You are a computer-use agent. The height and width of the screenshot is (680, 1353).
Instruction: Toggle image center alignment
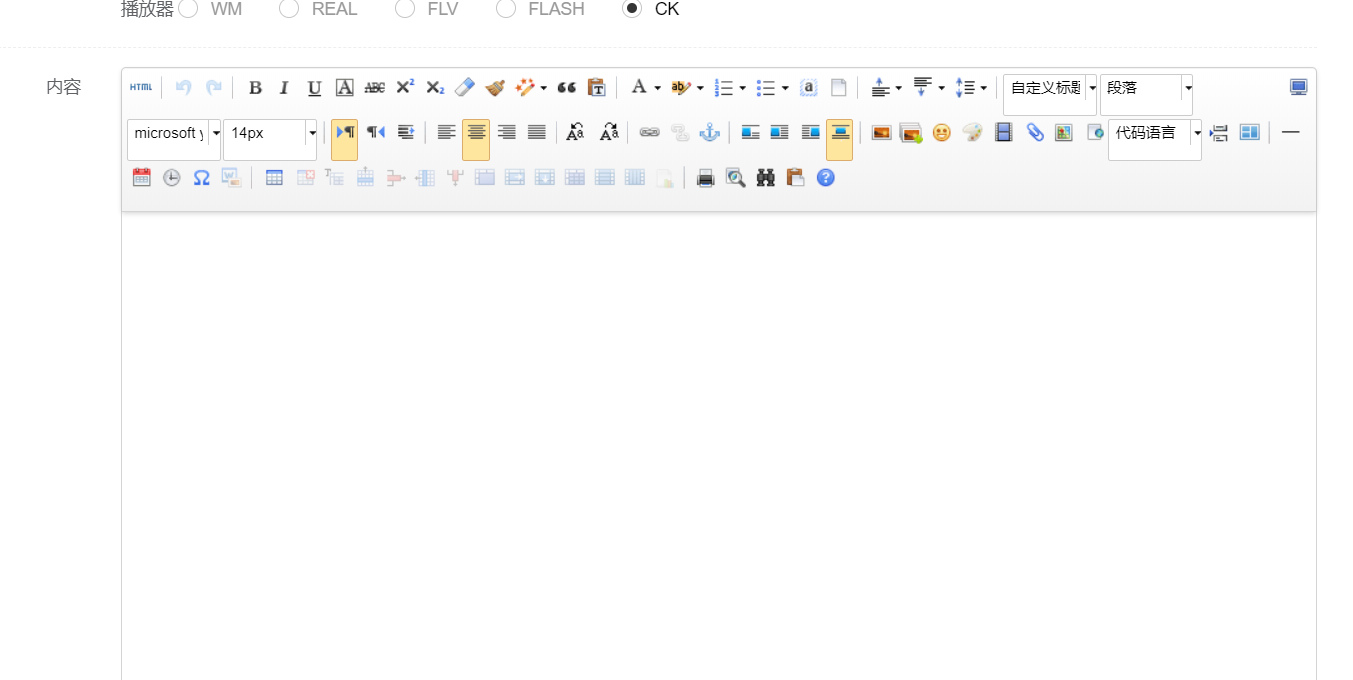coord(840,132)
